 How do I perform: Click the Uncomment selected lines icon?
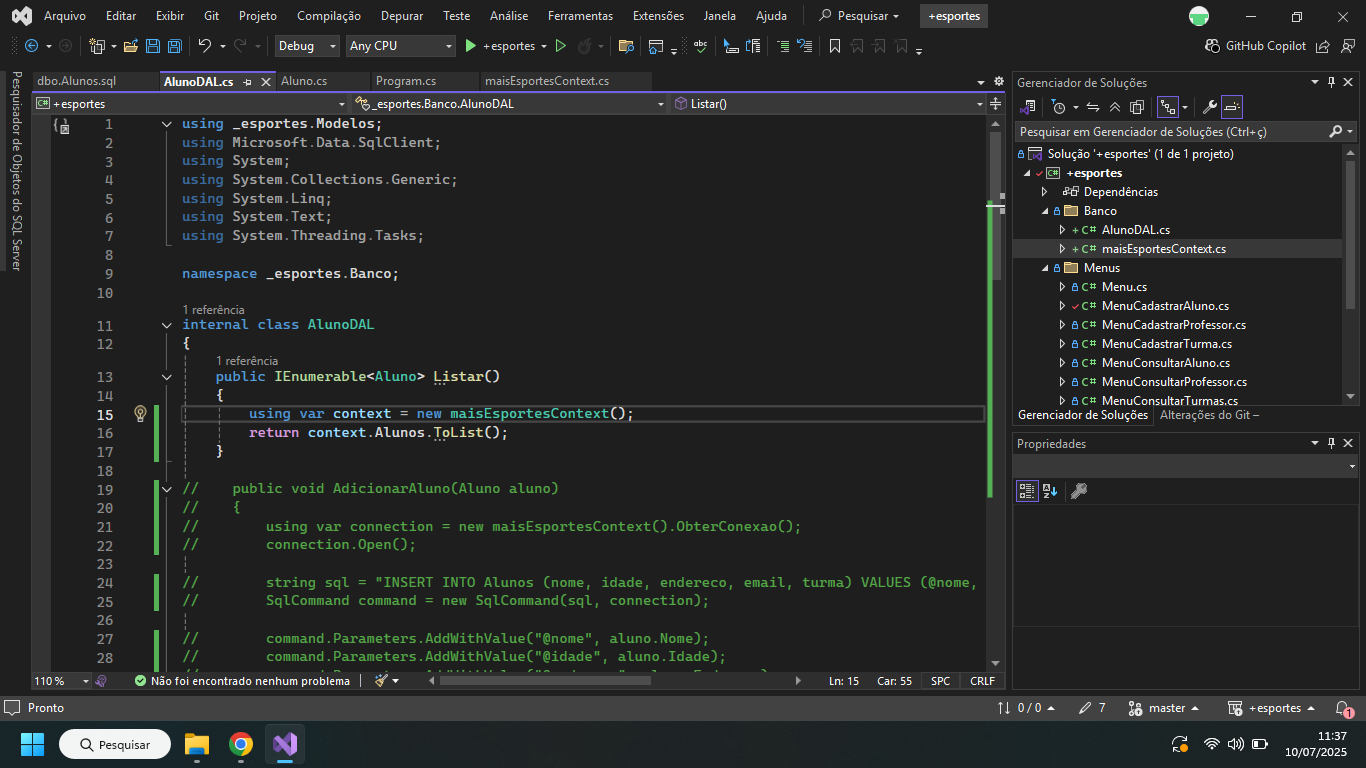pyautogui.click(x=804, y=46)
